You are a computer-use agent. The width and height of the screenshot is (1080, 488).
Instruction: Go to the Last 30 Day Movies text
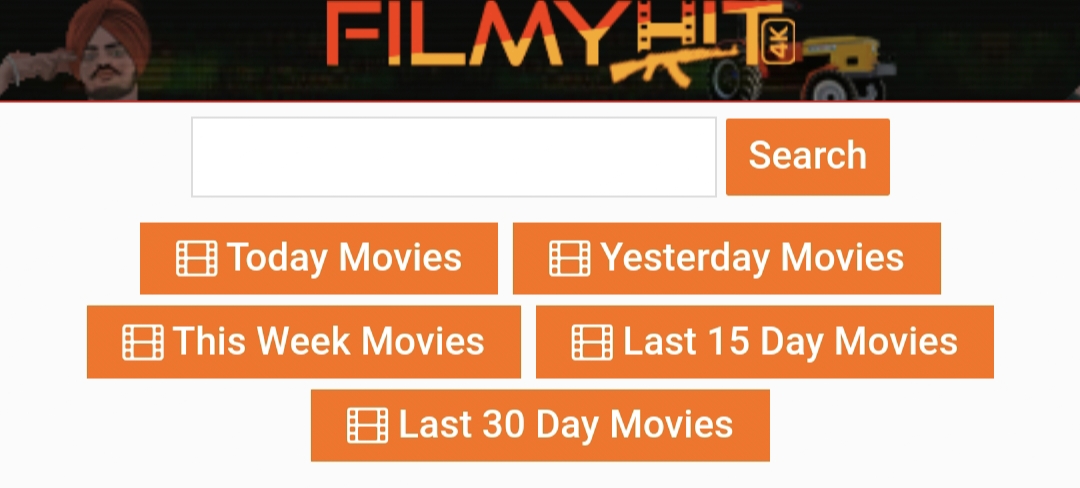[x=565, y=425]
